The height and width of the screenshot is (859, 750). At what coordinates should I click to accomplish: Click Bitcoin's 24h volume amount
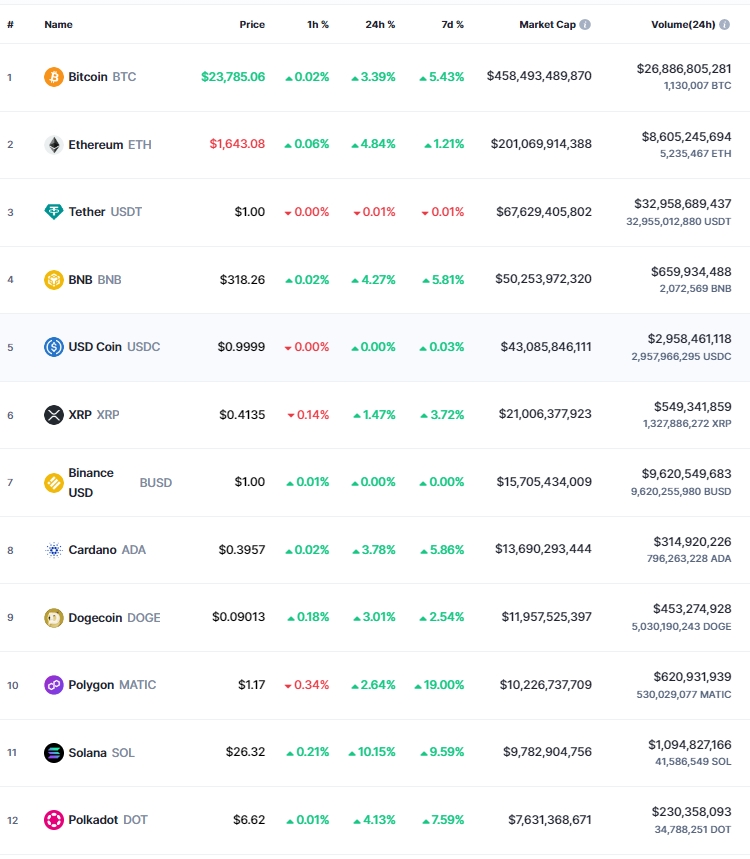[684, 68]
